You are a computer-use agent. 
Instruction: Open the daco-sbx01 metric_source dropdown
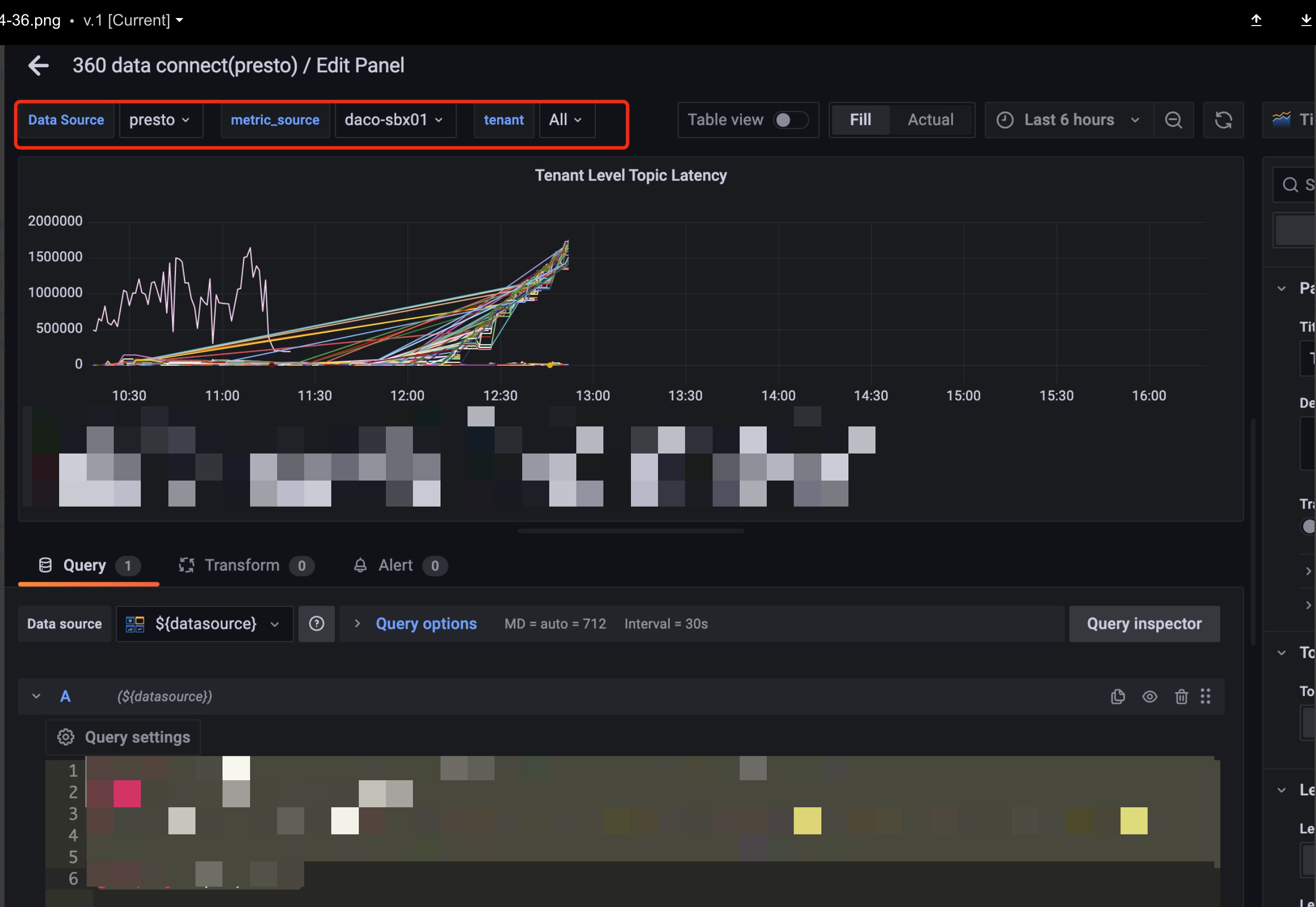coord(394,120)
